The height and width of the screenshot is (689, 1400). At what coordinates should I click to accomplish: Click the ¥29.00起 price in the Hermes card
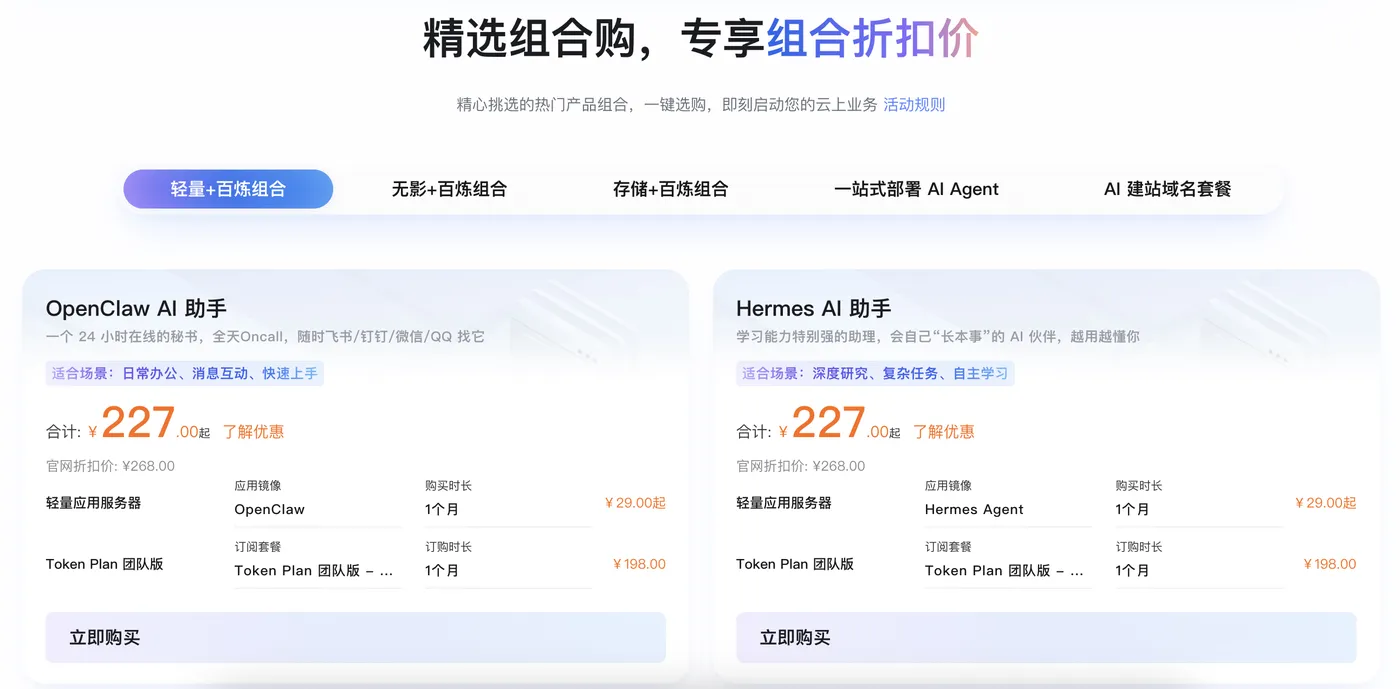point(1325,503)
